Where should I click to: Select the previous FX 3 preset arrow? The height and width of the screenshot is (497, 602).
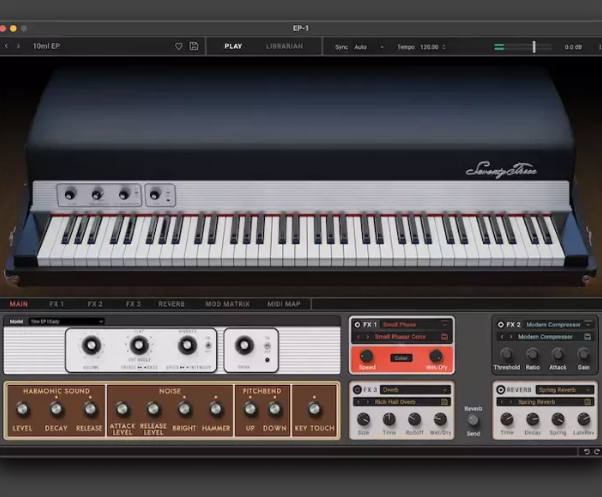[x=359, y=402]
